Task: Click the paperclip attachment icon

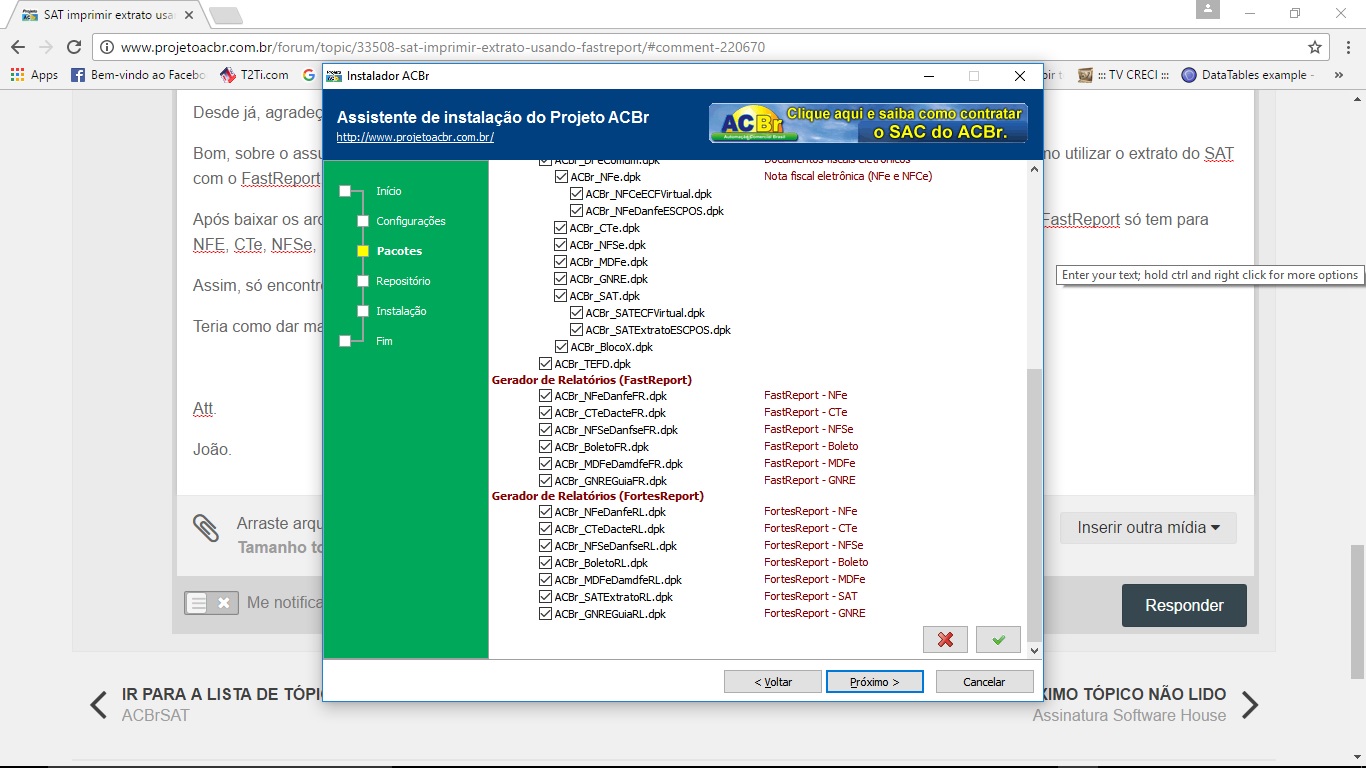Action: 206,528
